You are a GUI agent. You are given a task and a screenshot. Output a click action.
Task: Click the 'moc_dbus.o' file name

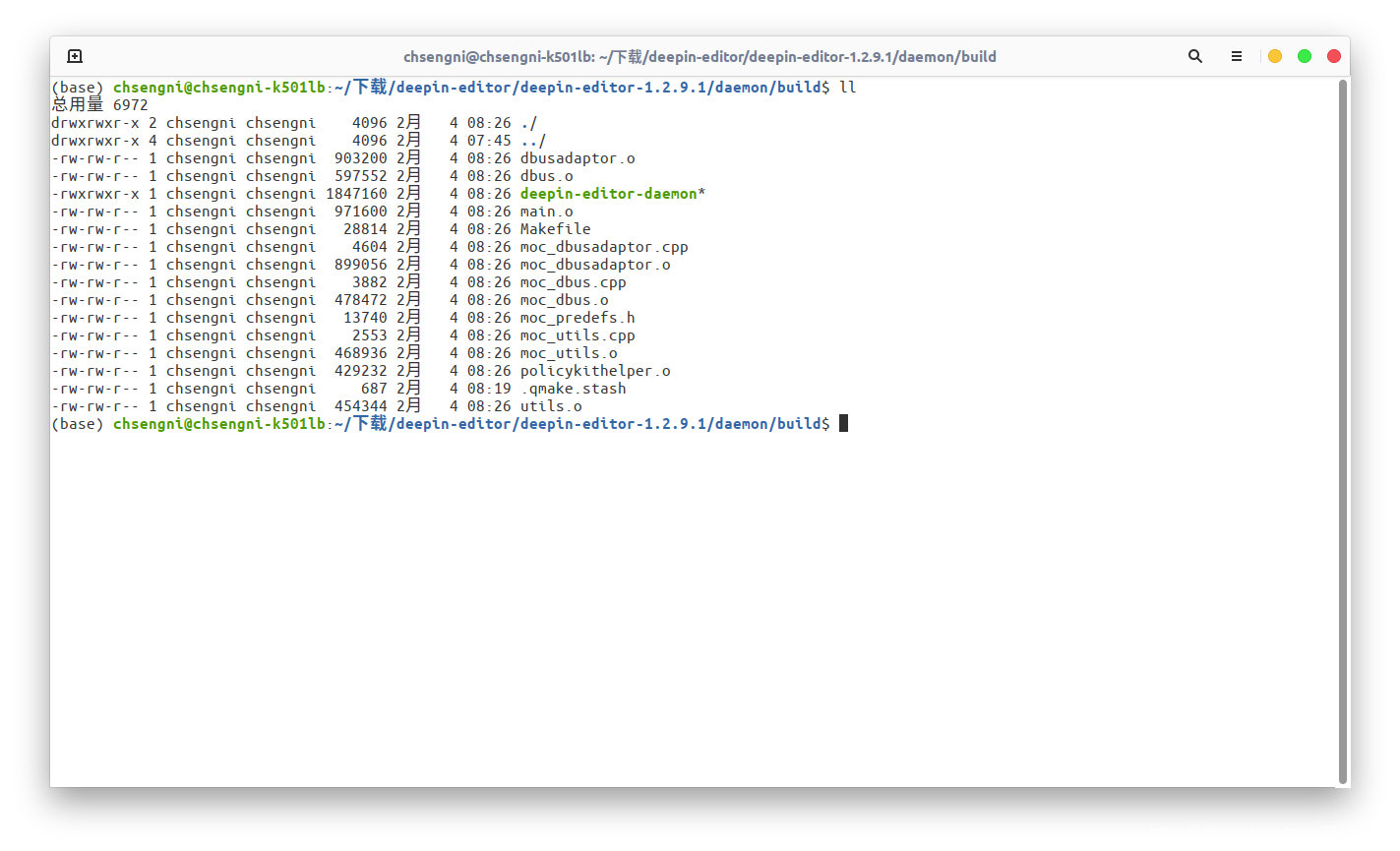(x=565, y=300)
